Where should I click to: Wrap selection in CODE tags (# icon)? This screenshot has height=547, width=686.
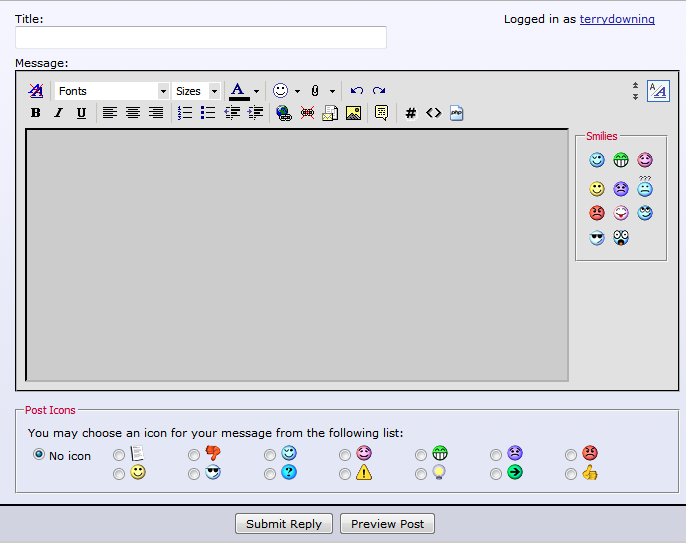pyautogui.click(x=410, y=113)
